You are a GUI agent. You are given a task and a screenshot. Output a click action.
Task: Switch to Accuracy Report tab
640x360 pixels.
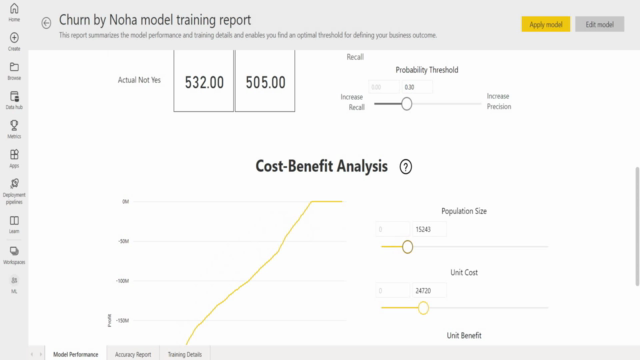[133, 354]
